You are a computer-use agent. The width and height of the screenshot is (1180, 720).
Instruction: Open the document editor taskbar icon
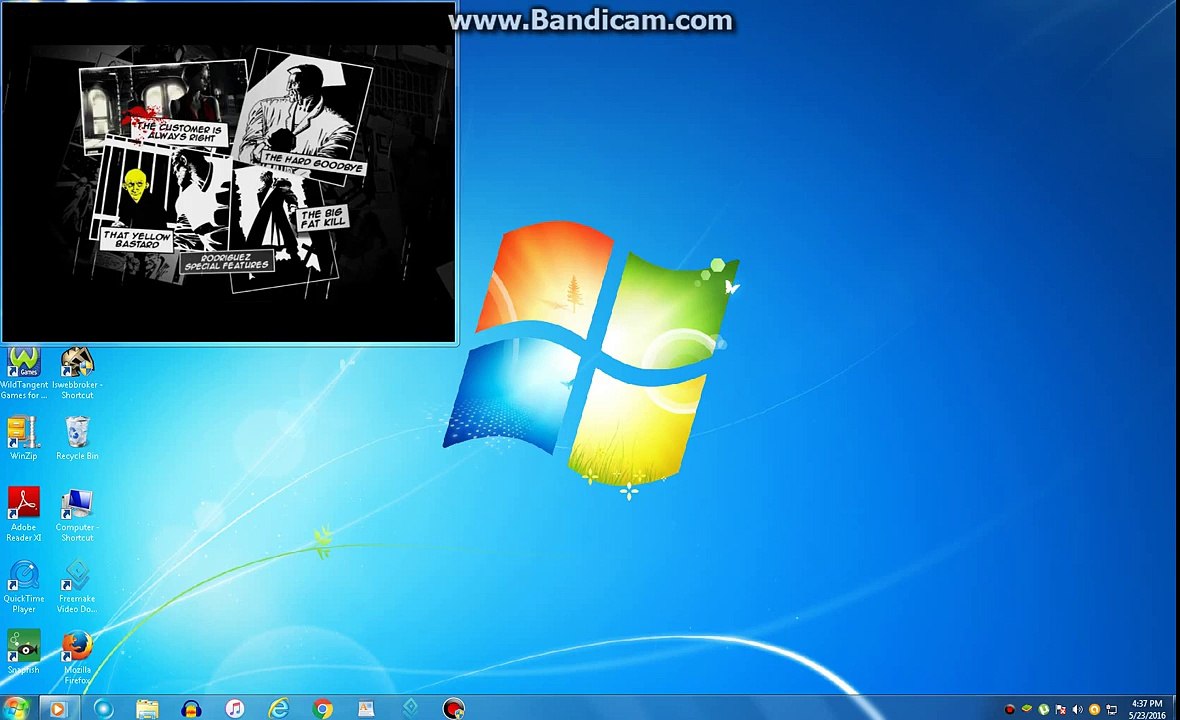click(x=366, y=708)
